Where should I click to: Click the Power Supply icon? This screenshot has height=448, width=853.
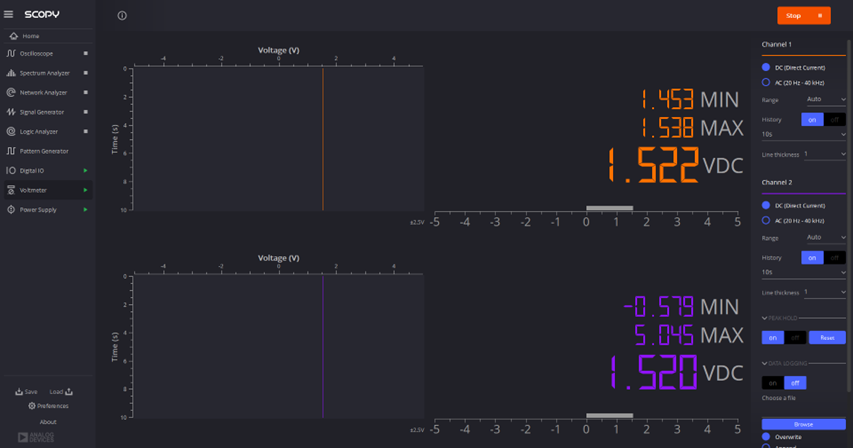tap(11, 210)
